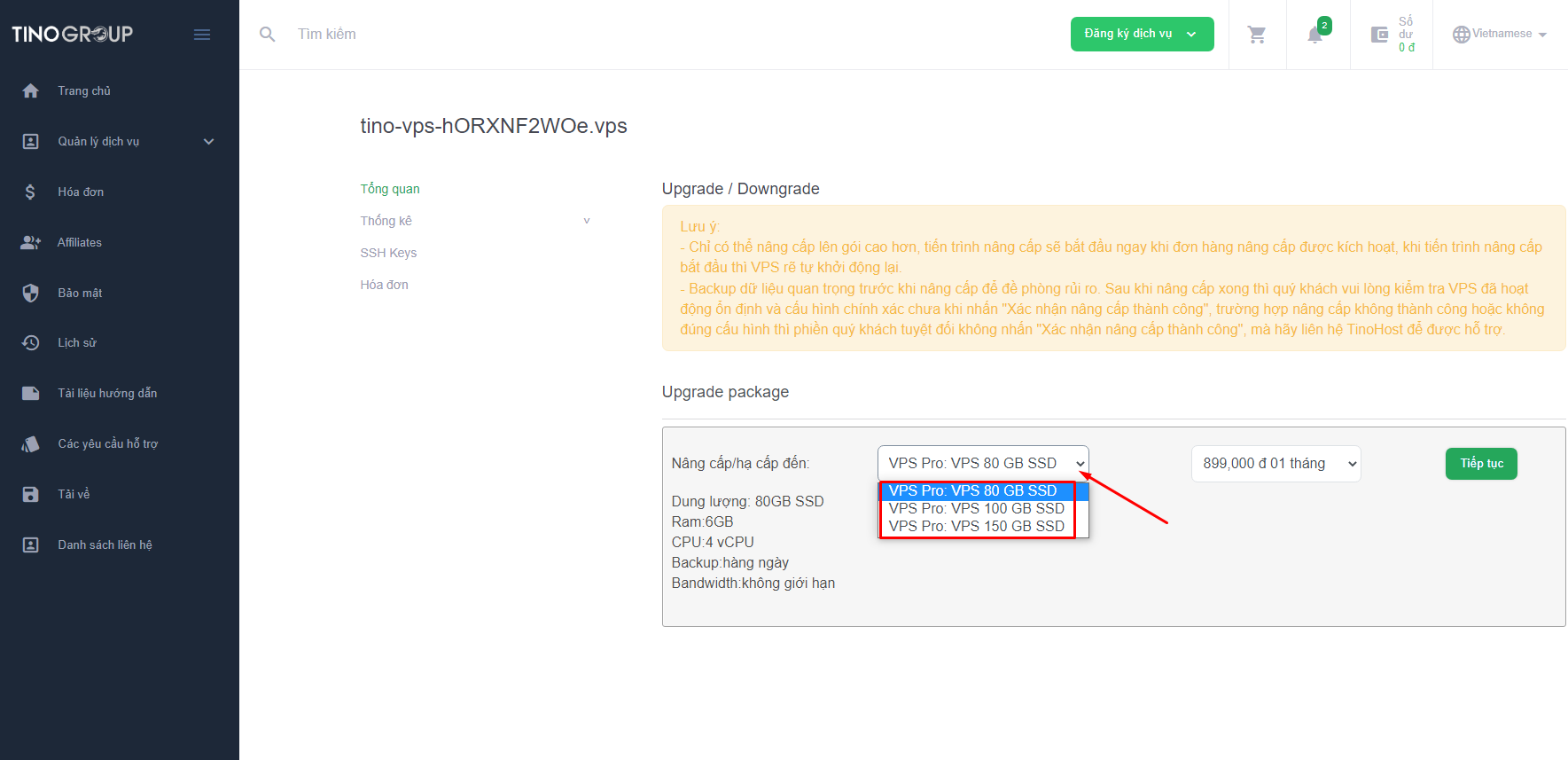Open the shopping cart
This screenshot has height=760, width=1568.
pos(1257,35)
